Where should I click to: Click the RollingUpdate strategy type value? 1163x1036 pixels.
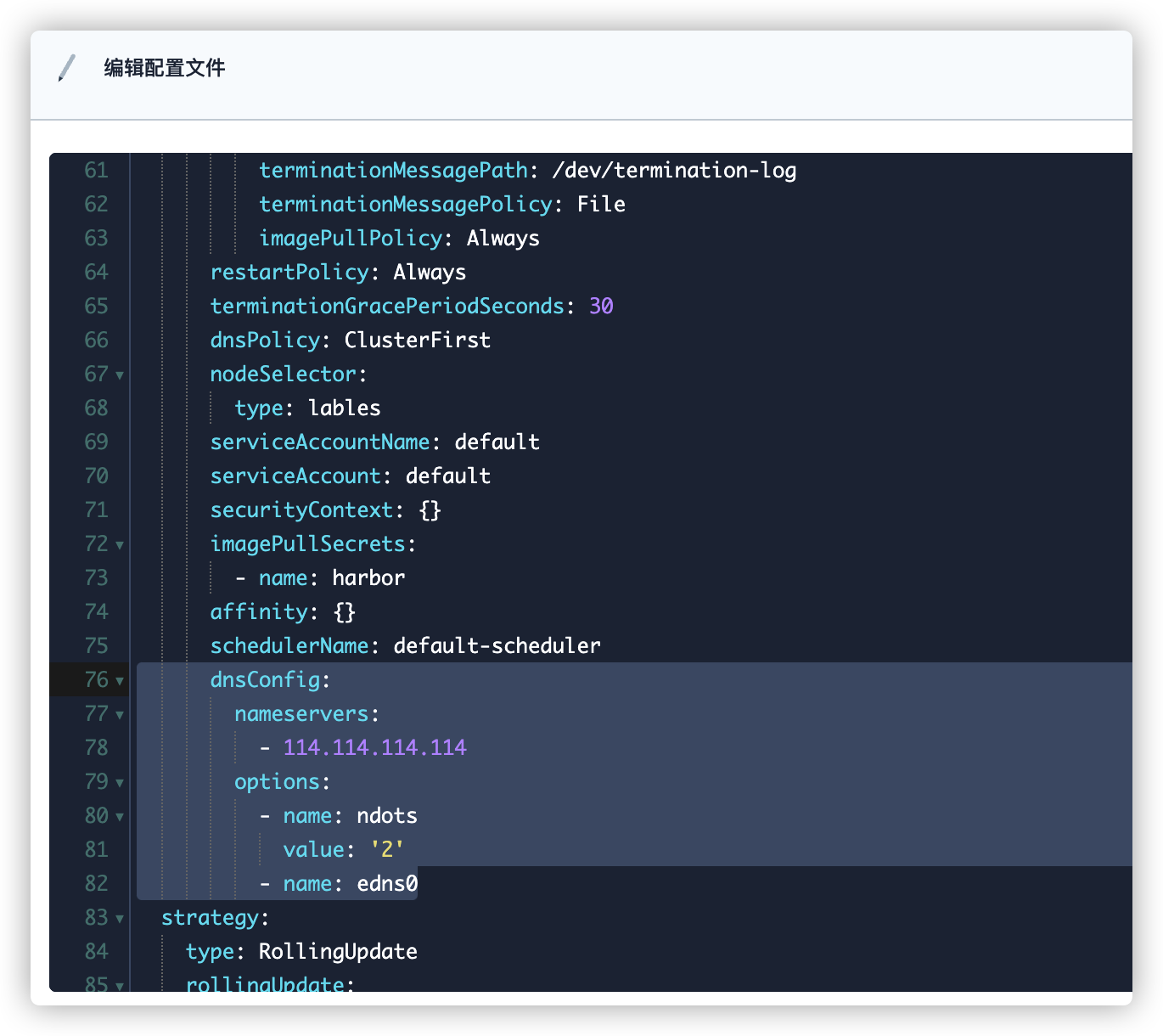[x=338, y=951]
